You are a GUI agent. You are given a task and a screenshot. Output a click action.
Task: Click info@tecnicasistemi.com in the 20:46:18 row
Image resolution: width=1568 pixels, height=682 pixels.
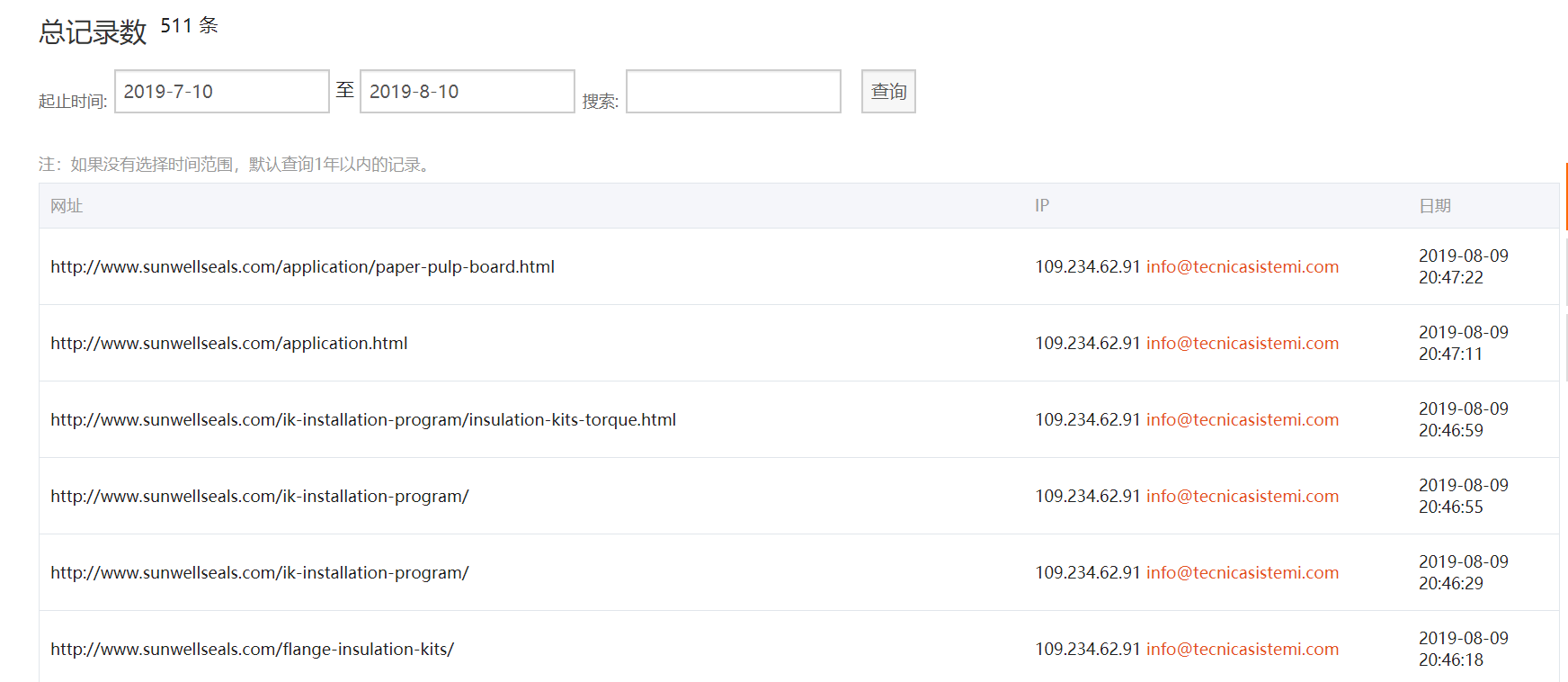pyautogui.click(x=1243, y=650)
